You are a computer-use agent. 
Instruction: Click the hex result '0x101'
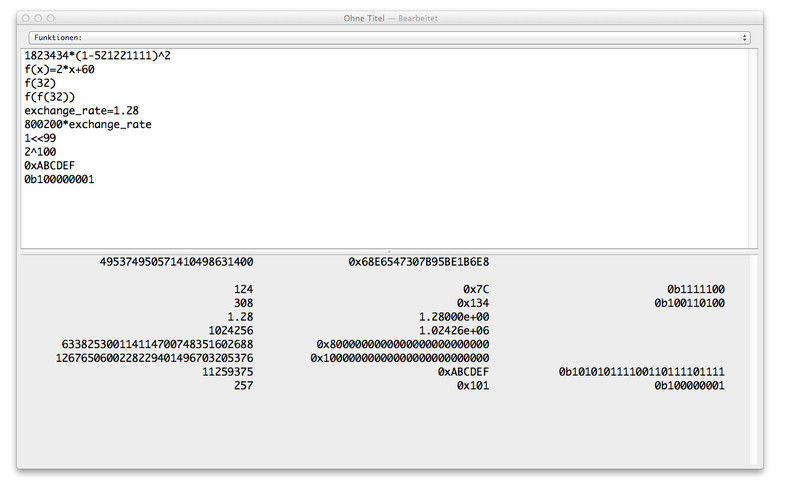pos(473,386)
